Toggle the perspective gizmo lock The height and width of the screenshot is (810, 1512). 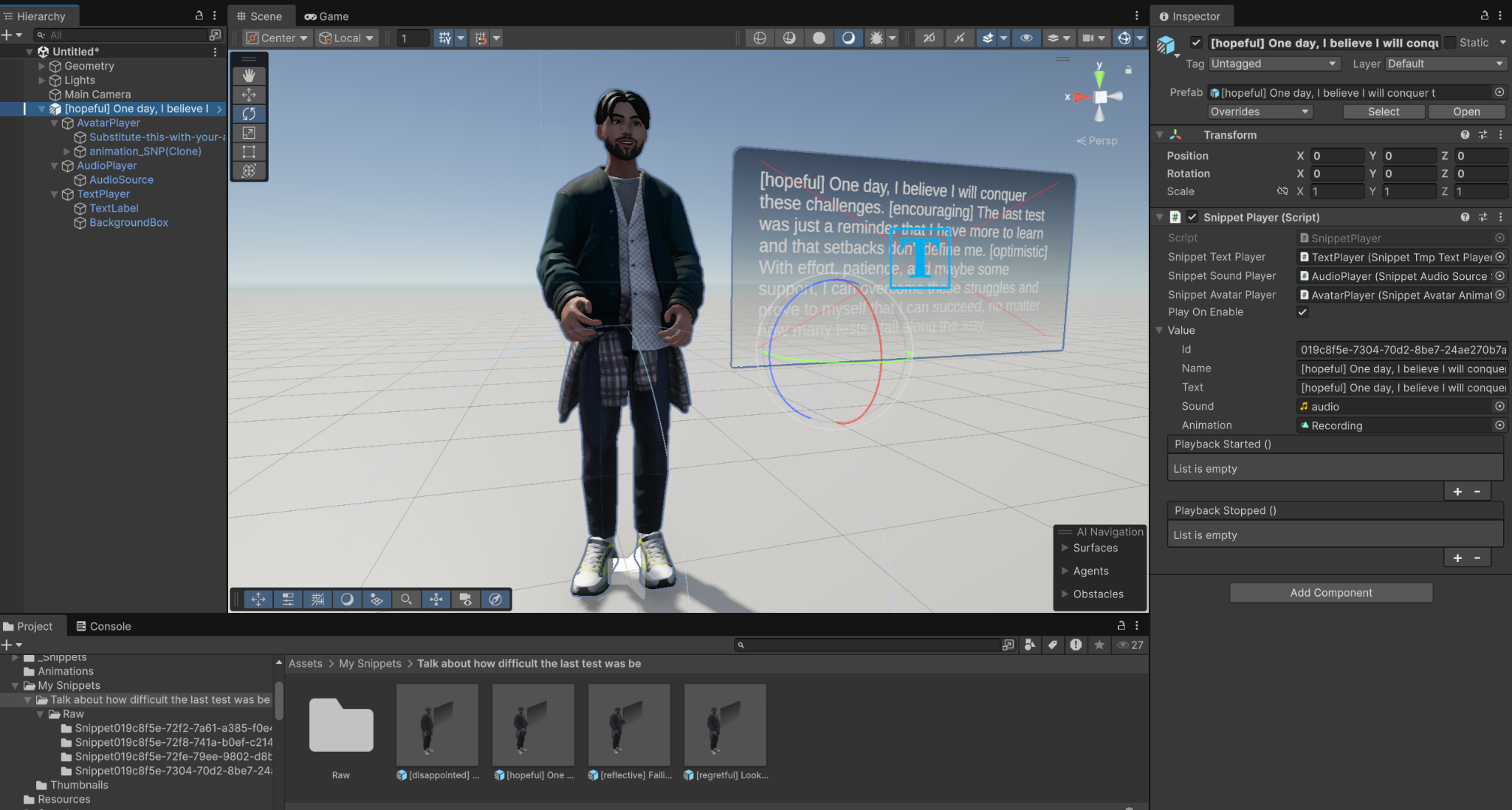1128,69
